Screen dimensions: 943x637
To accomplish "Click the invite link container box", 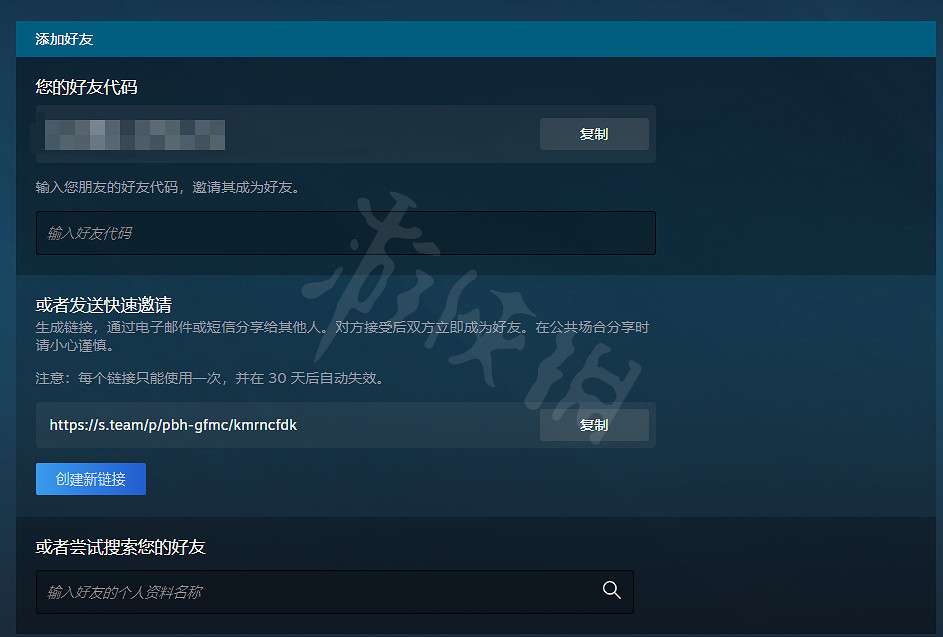I will (346, 425).
